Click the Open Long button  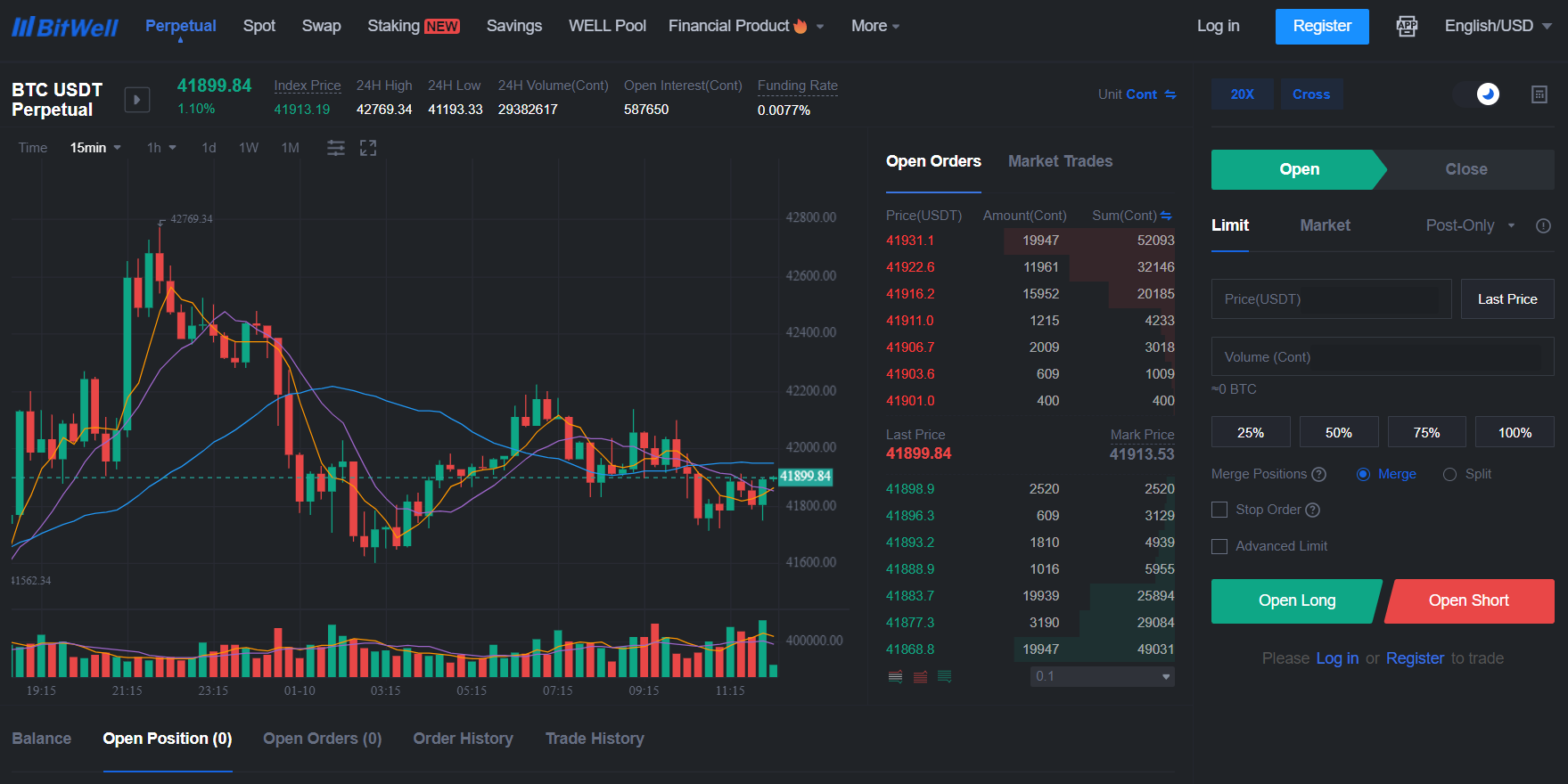[x=1297, y=600]
